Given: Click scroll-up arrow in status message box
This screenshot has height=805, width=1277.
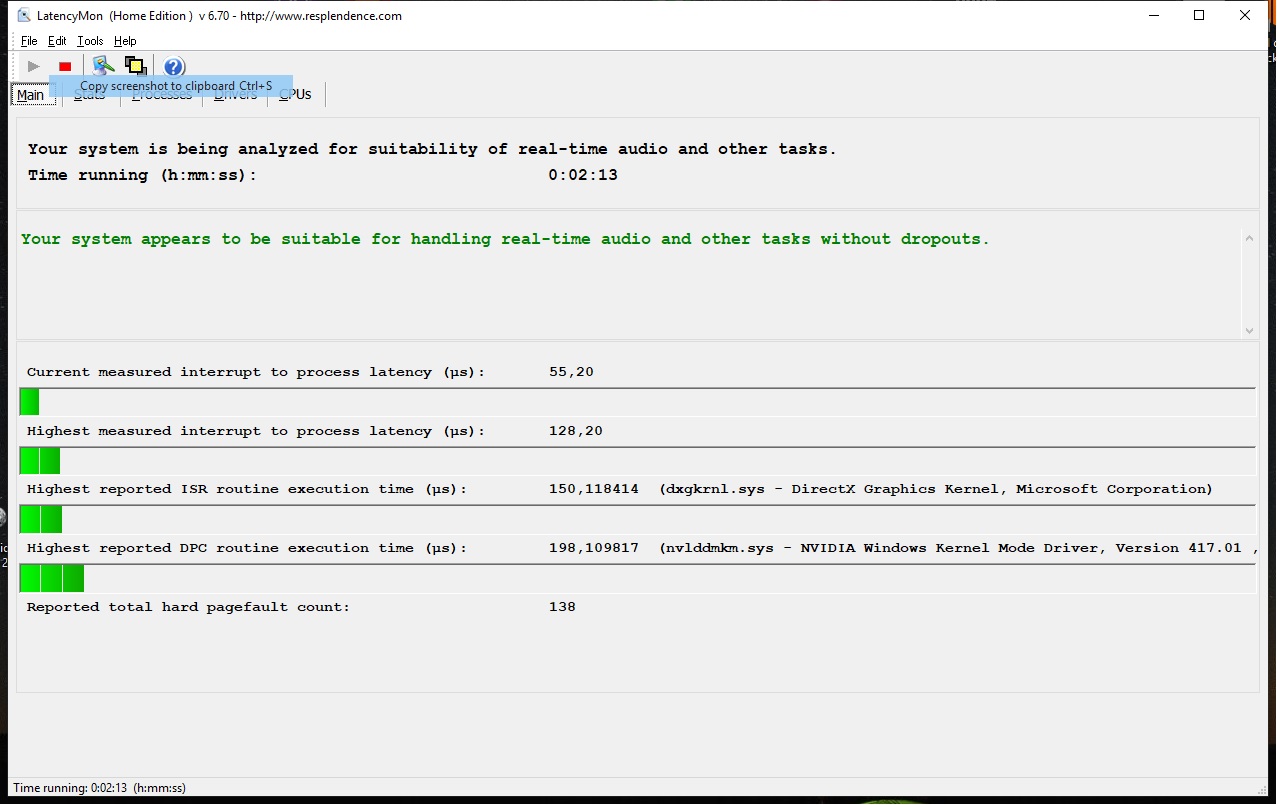Looking at the screenshot, I should [1249, 238].
